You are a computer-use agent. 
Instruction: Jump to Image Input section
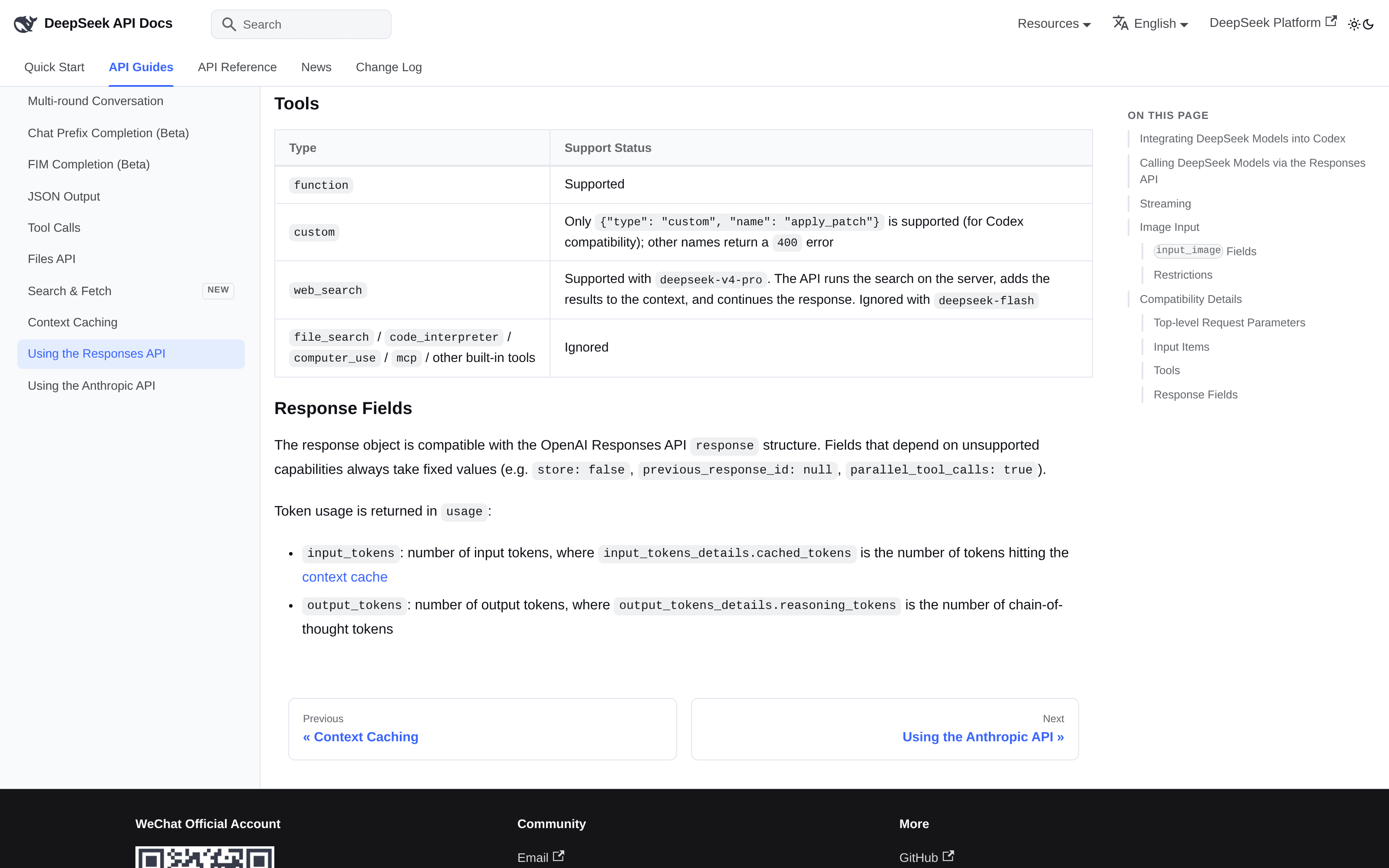click(1169, 227)
